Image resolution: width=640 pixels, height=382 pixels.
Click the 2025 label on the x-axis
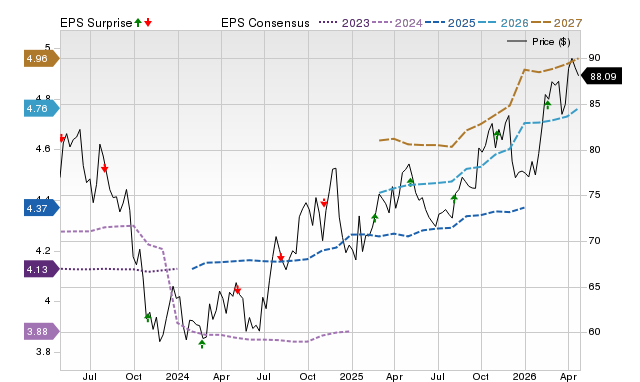pyautogui.click(x=351, y=376)
